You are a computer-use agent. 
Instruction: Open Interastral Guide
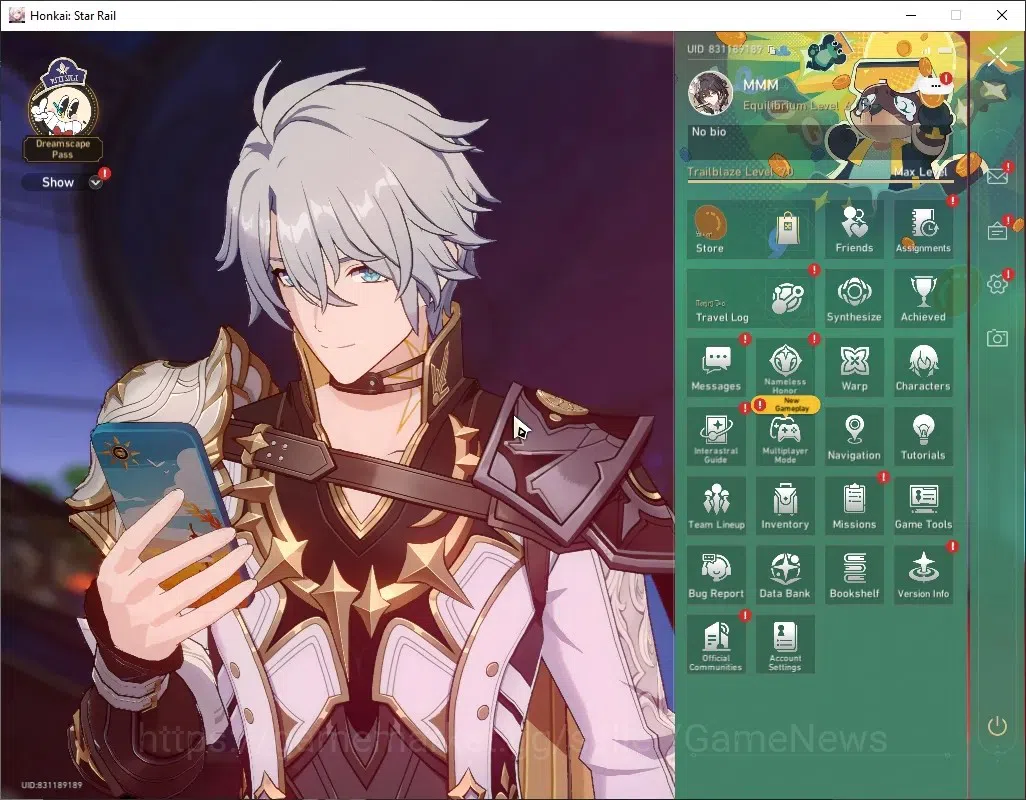pyautogui.click(x=716, y=437)
